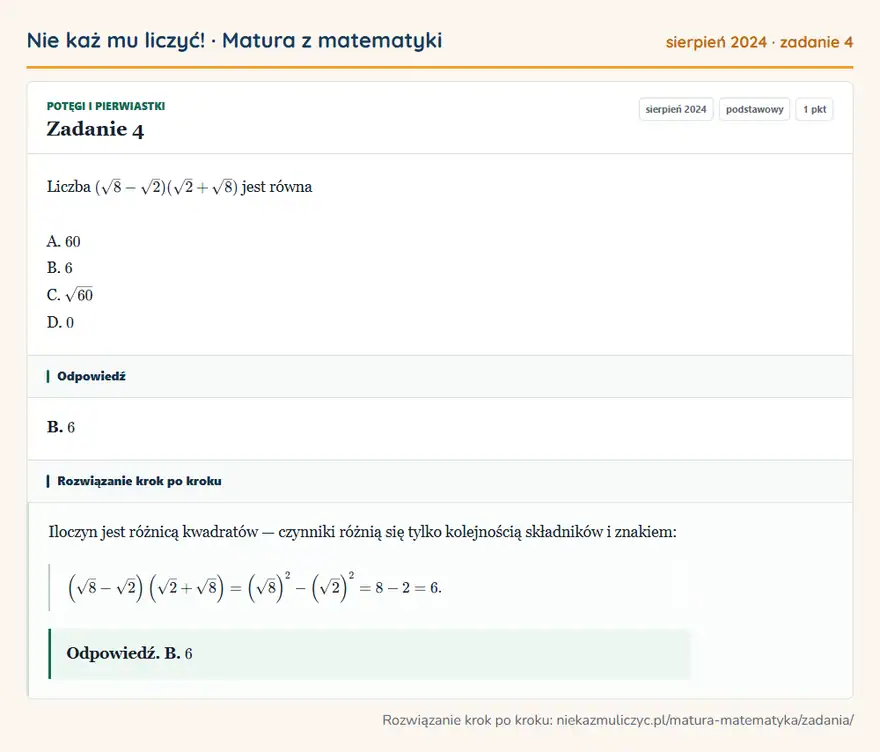Choose answer option 'D. 0'
Viewport: 880px width, 752px height.
[60, 322]
